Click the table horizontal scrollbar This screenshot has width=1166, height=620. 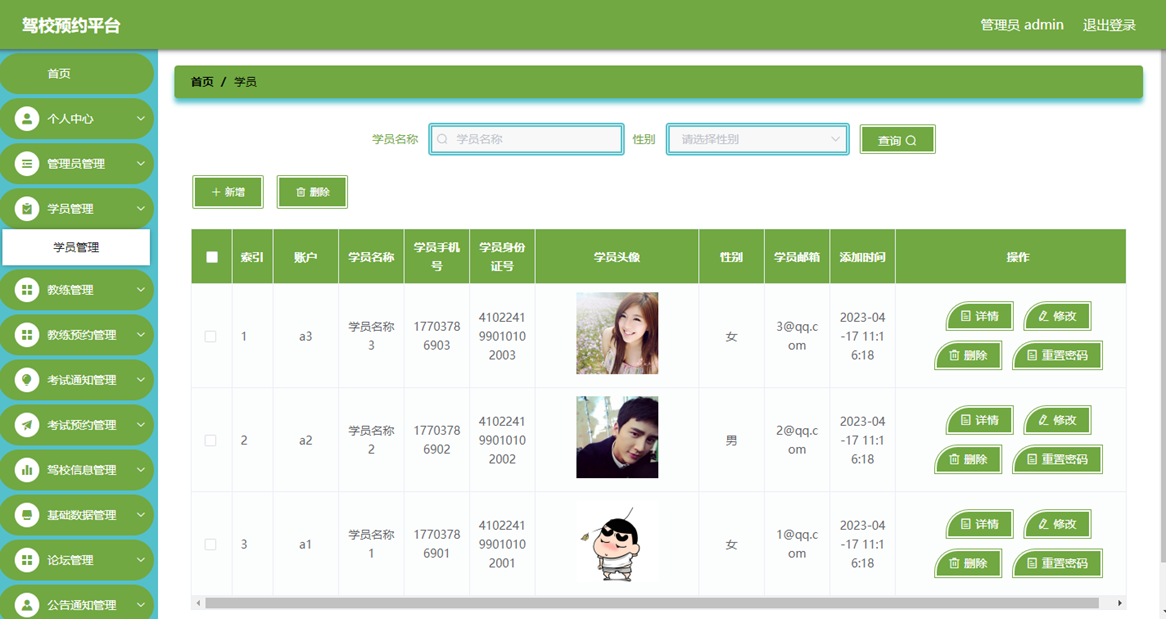tap(652, 603)
